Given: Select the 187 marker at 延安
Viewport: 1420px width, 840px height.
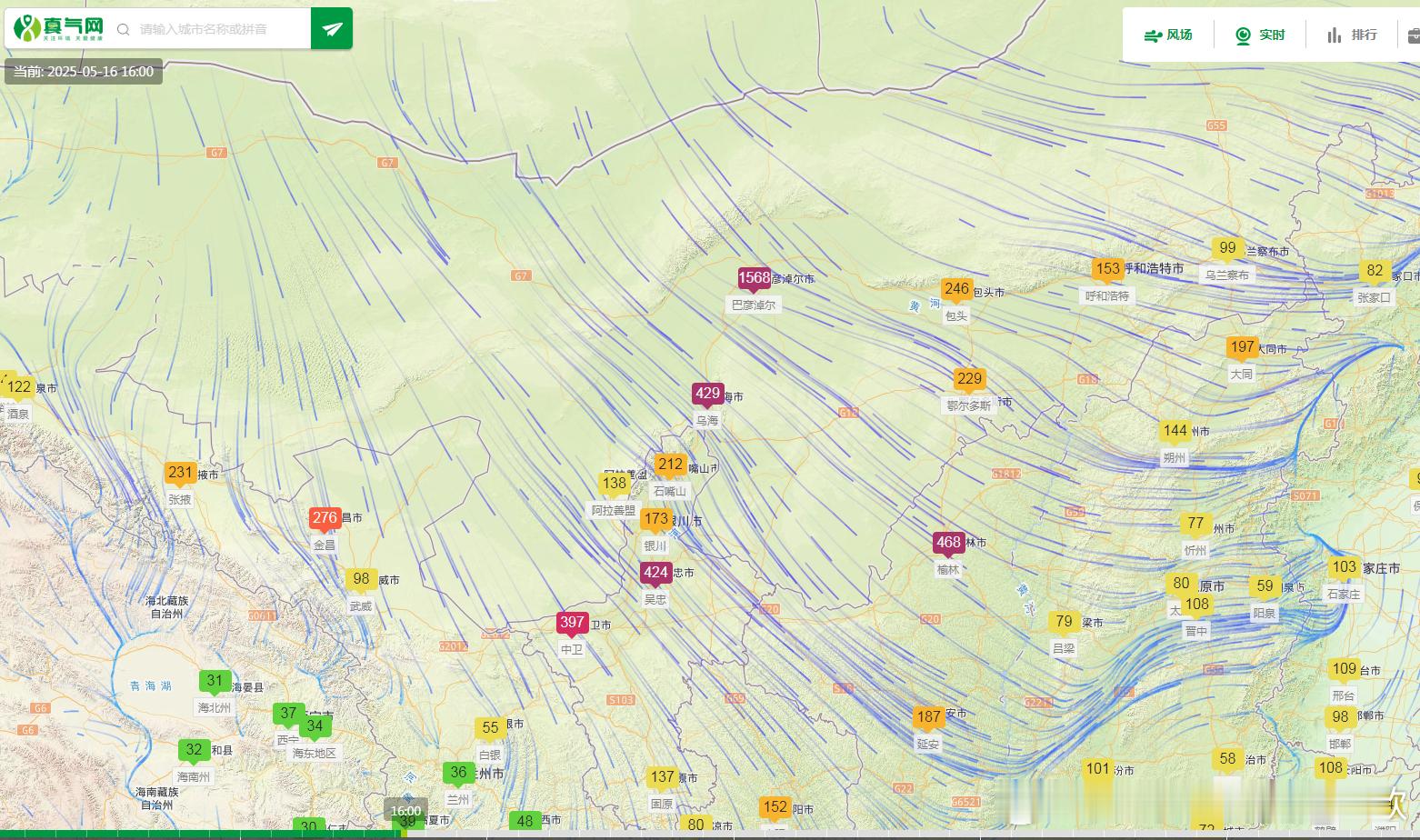Looking at the screenshot, I should tap(928, 717).
